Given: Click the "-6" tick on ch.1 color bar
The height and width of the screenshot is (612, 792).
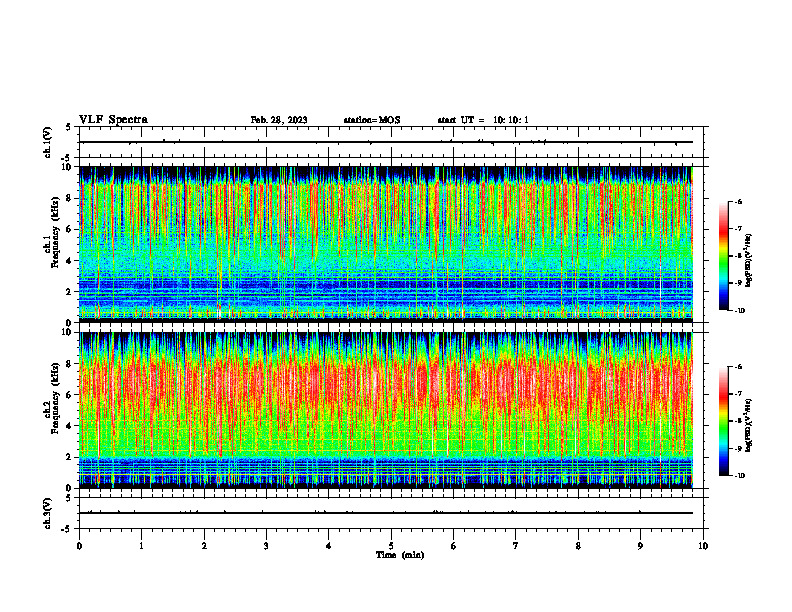Looking at the screenshot, I should click(738, 202).
